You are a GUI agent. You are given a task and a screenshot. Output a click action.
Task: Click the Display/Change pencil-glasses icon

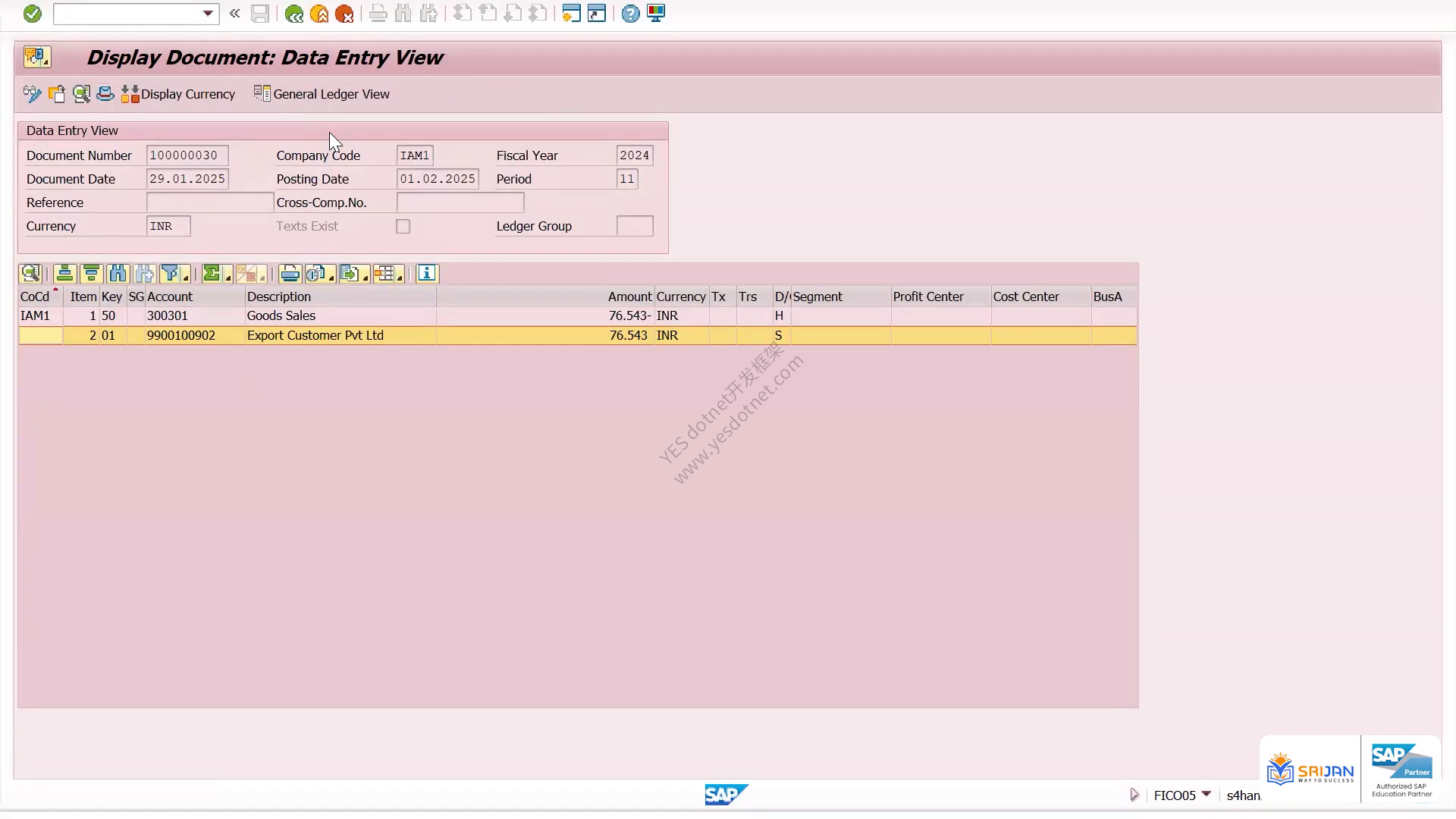point(32,94)
